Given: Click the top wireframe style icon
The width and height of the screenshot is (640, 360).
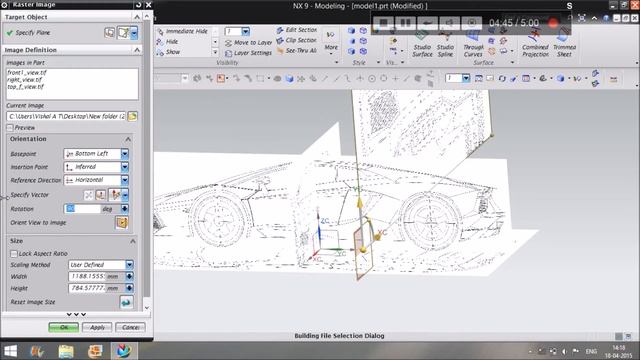Looking at the screenshot, I should coord(363,31).
